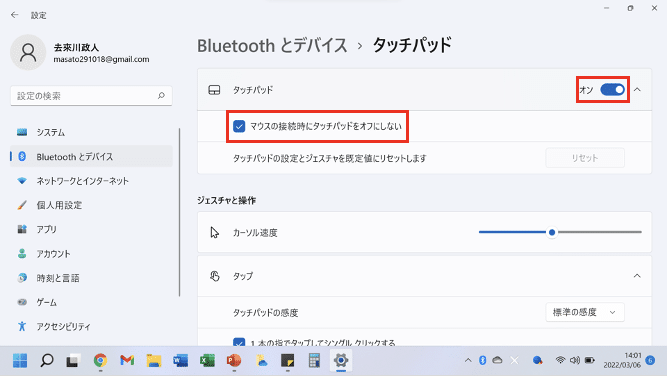Open notification badge on taskbar

[x=650, y=360]
